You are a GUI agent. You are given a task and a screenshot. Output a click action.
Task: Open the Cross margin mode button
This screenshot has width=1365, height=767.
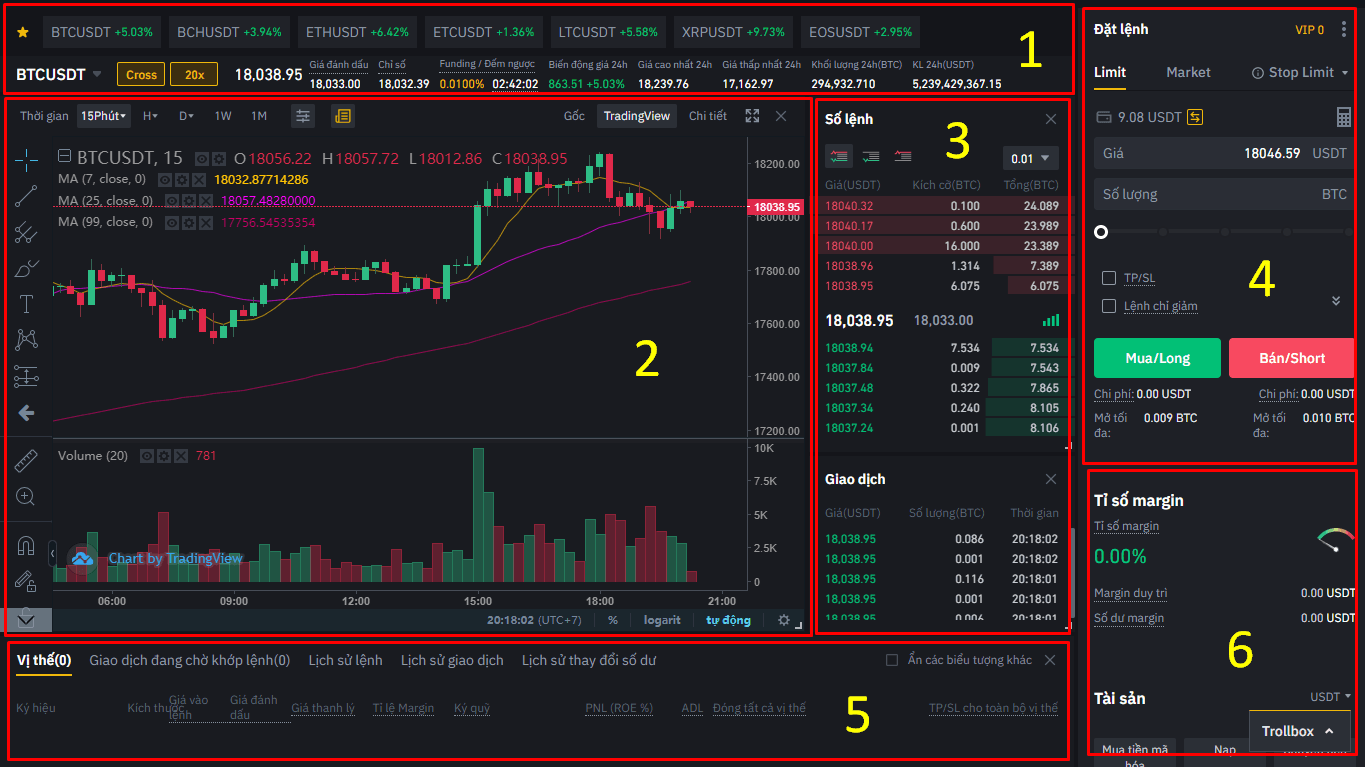pos(141,74)
